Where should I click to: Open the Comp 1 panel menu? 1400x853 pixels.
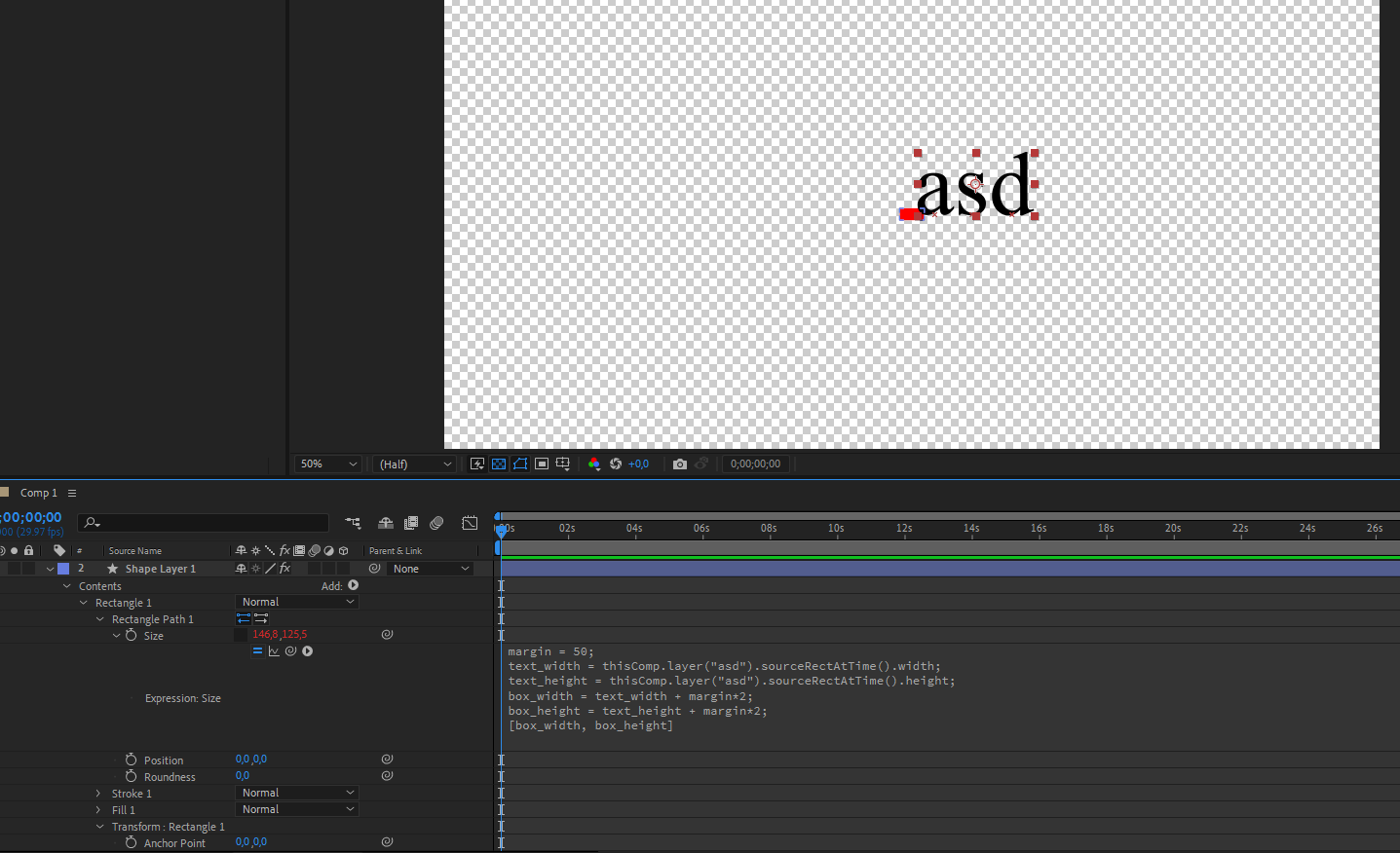pyautogui.click(x=70, y=493)
